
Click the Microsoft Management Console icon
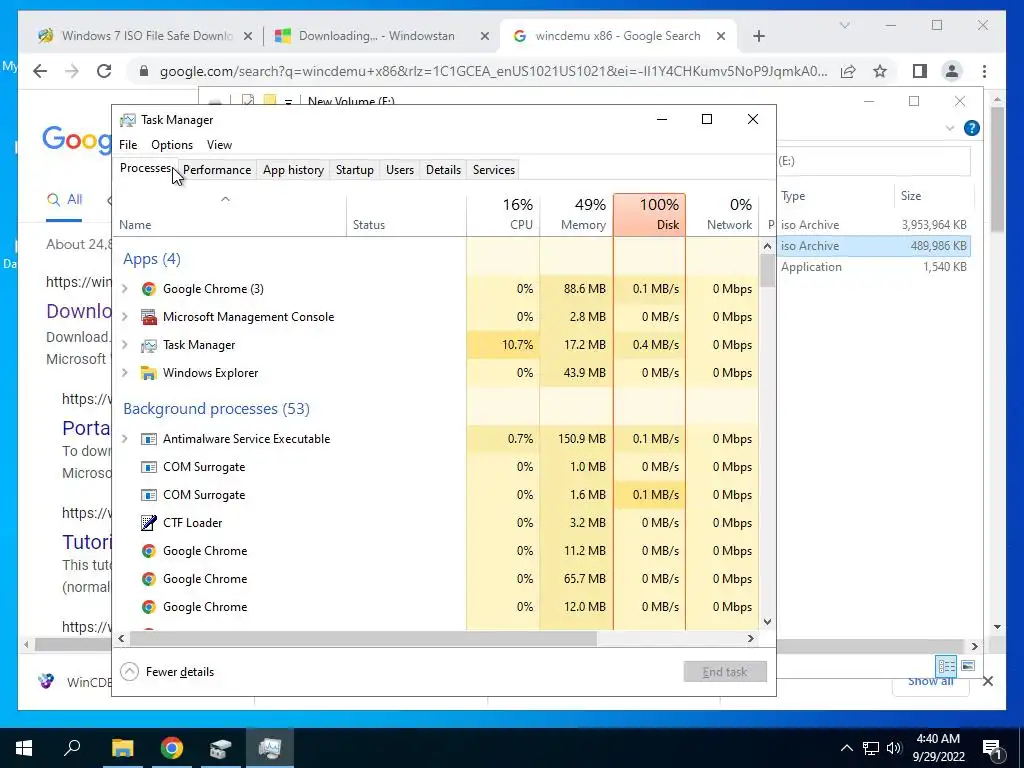click(149, 317)
